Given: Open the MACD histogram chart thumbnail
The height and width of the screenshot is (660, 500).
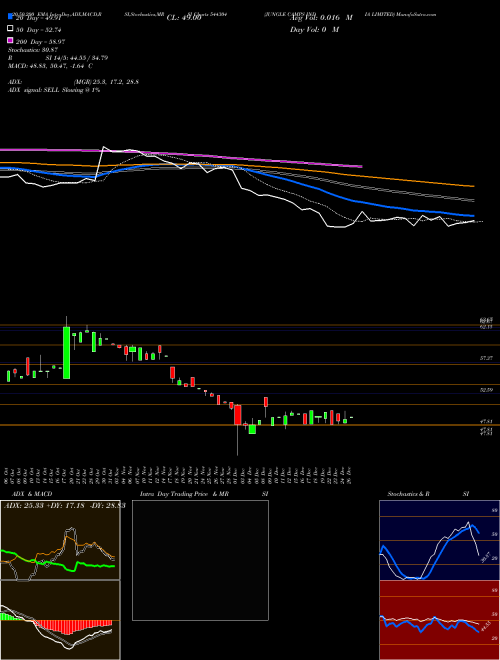Looking at the screenshot, I should click(x=60, y=620).
